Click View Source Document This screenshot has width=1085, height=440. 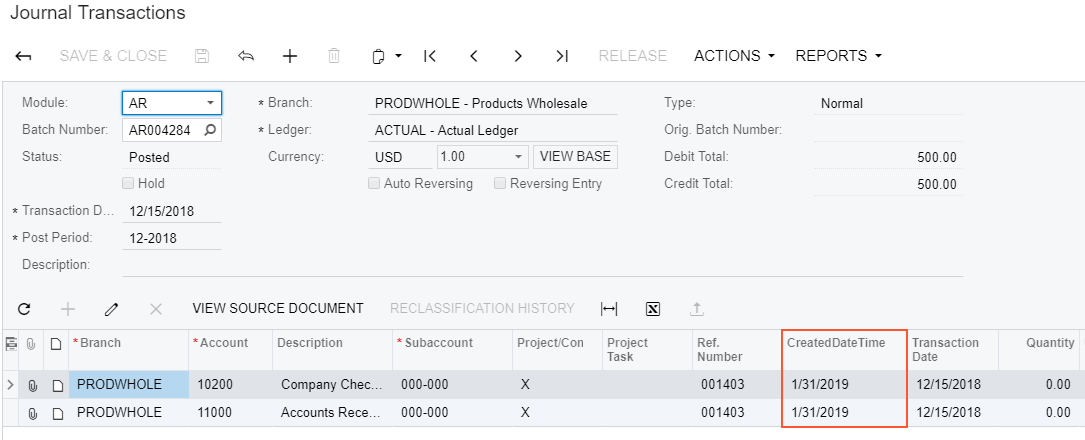click(x=278, y=309)
